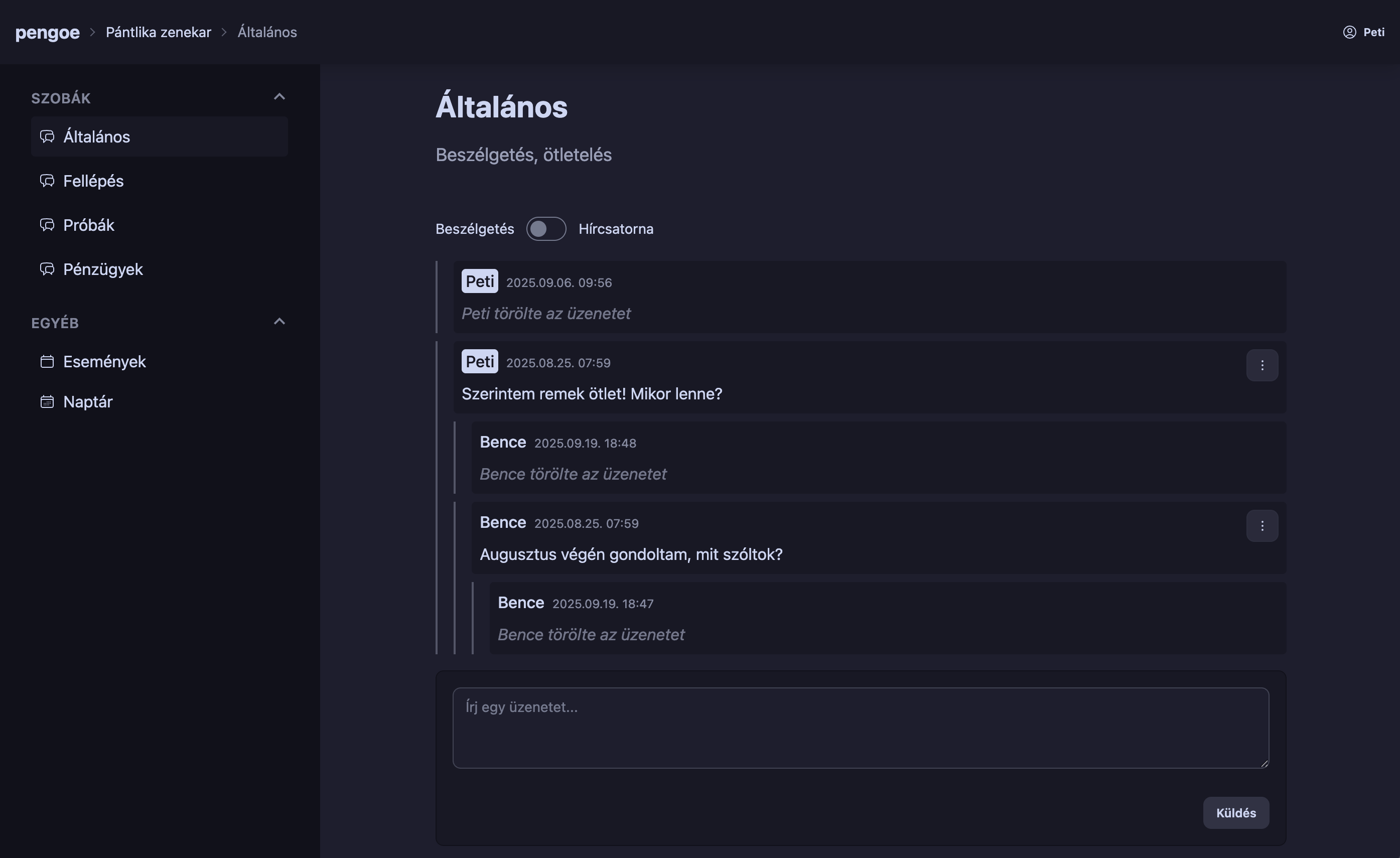Open the Pántlika zenekar breadcrumb

point(158,32)
